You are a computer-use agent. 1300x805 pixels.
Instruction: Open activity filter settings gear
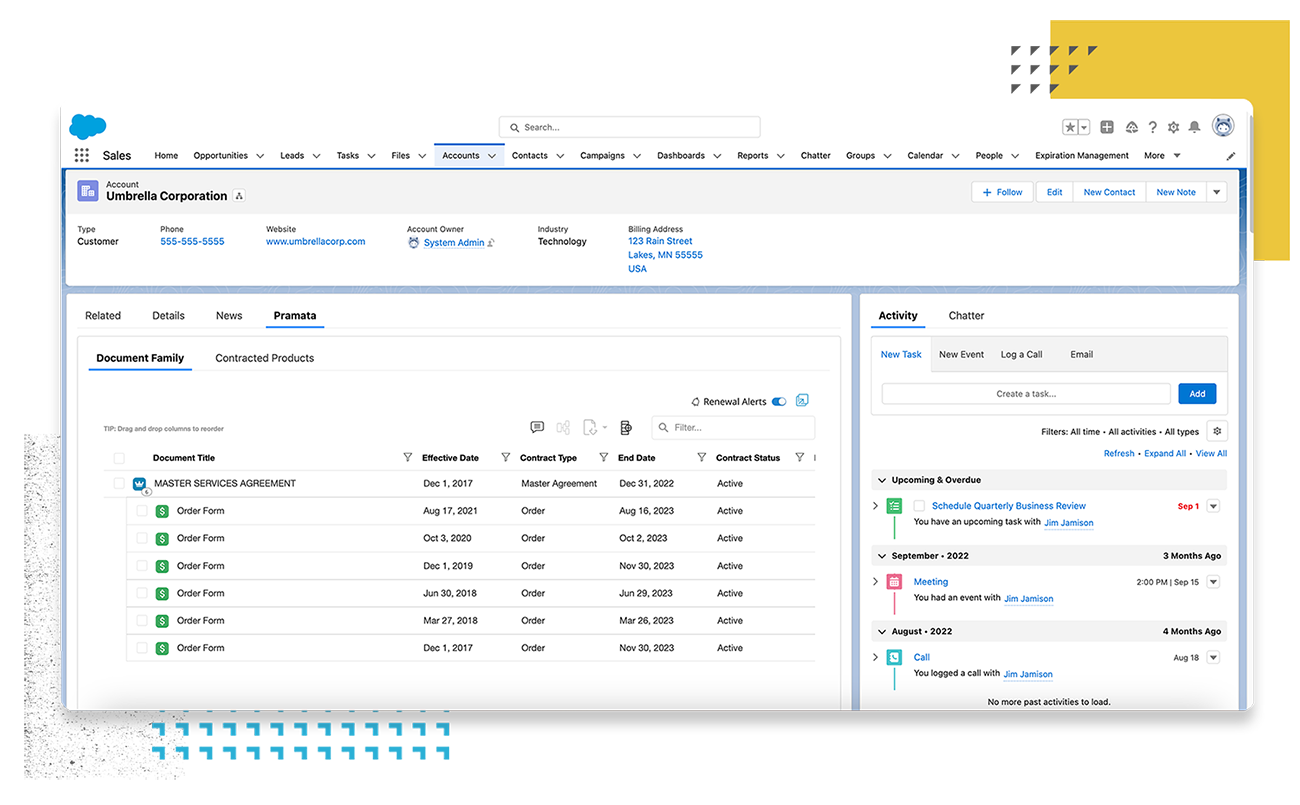point(1217,432)
